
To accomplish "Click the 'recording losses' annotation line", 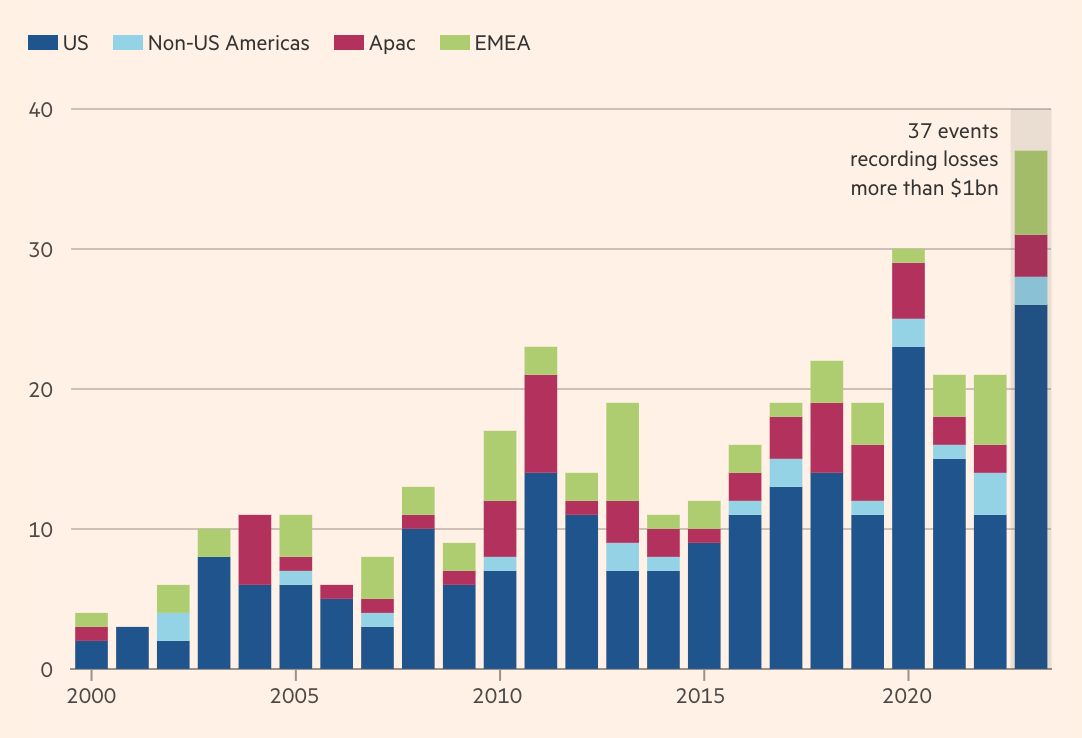I will point(924,159).
